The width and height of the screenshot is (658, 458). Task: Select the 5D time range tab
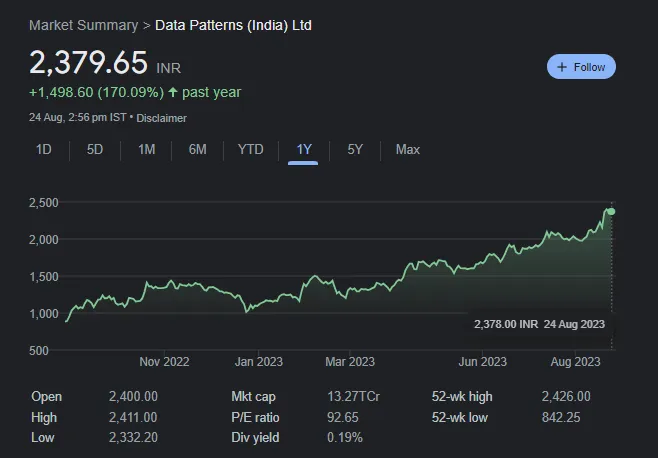pyautogui.click(x=95, y=149)
